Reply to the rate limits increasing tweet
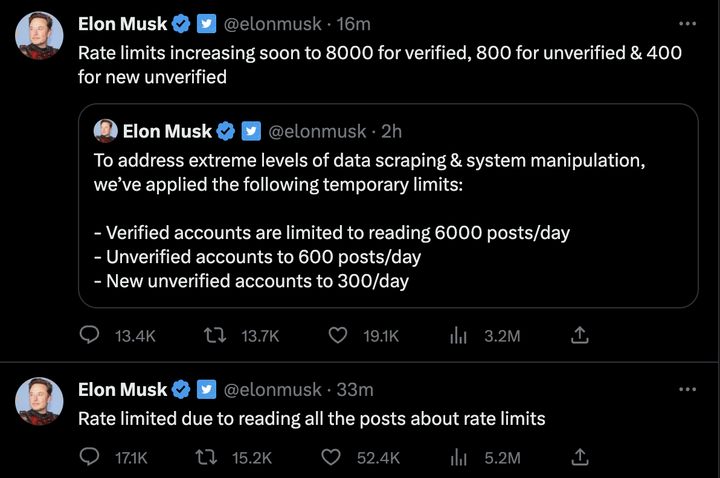720x478 pixels. [x=89, y=337]
